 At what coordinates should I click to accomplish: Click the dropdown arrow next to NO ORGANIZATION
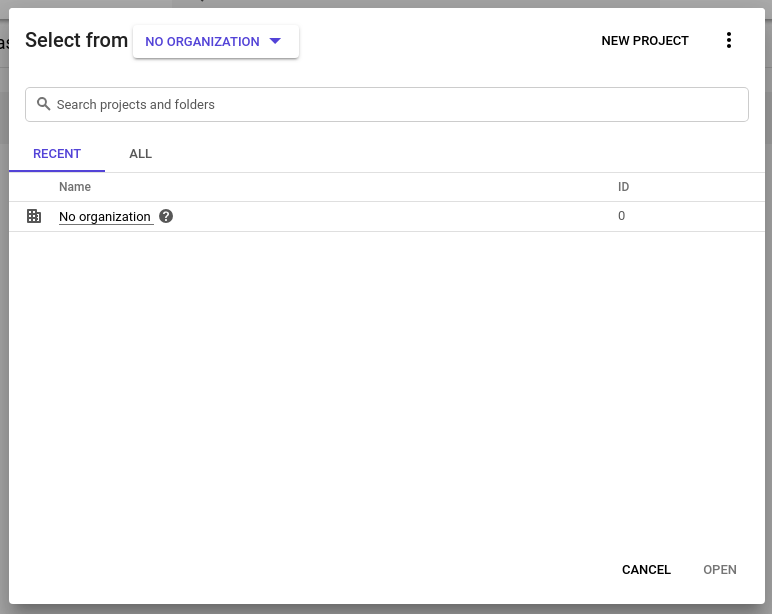pos(276,41)
